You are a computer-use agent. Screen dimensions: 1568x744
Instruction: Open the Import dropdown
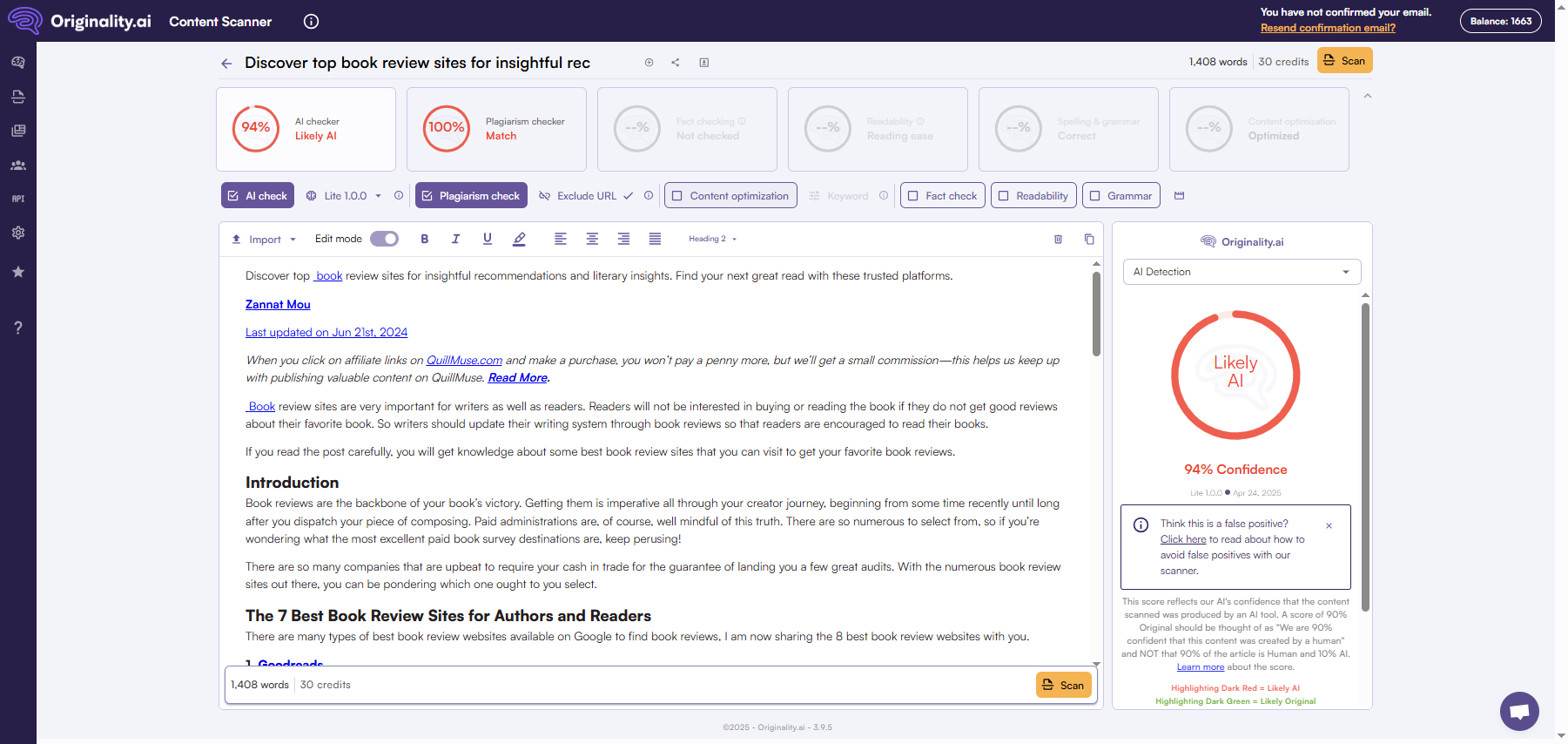coord(264,239)
